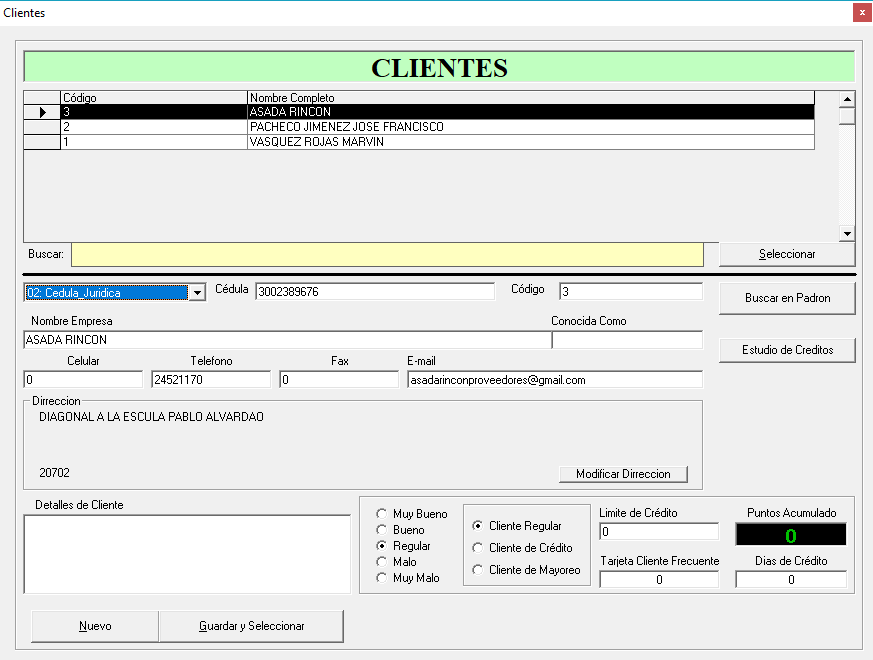873x660 pixels.
Task: Click Modificar Dirreccion button
Action: [x=623, y=474]
